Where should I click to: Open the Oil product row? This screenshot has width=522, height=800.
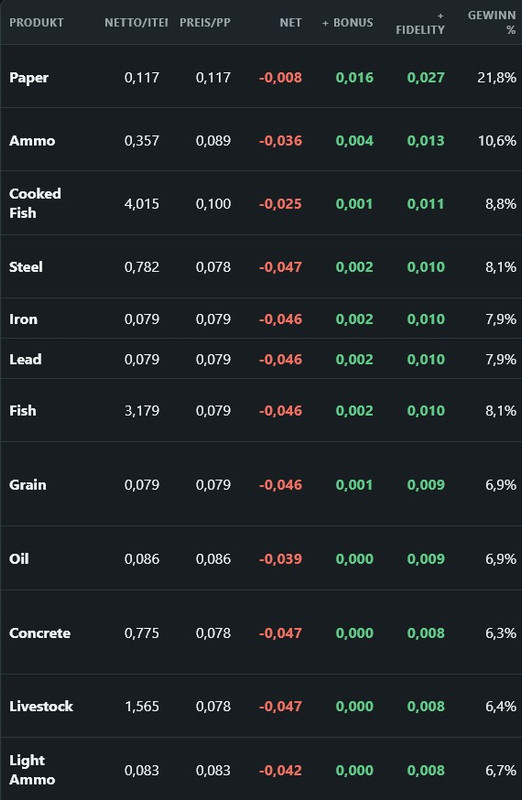(x=261, y=558)
